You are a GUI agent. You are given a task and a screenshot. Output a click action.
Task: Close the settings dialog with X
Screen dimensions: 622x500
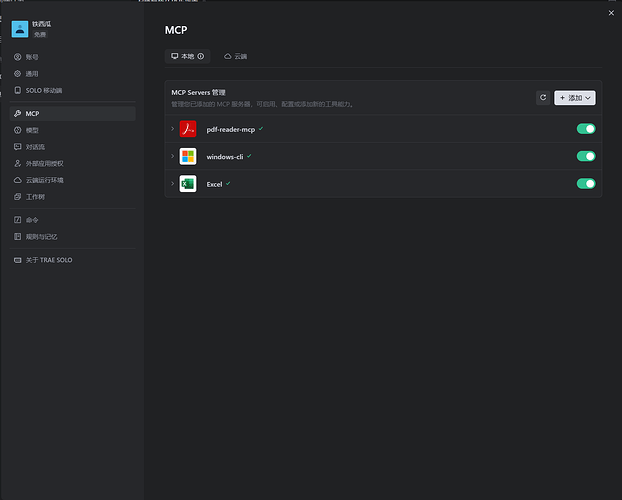click(x=611, y=13)
